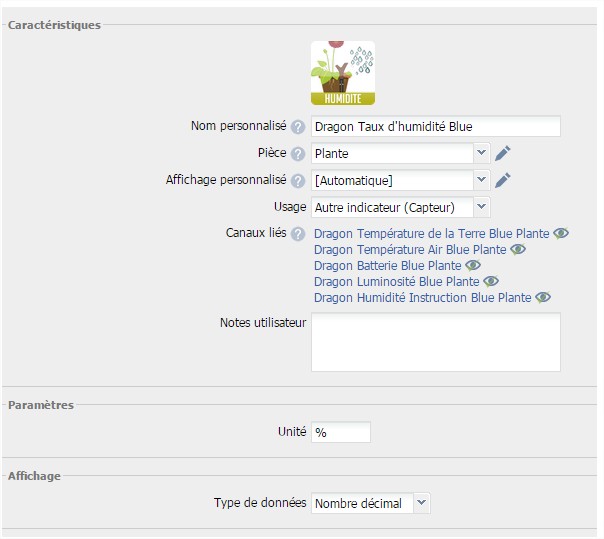The width and height of the screenshot is (604, 539).
Task: Click help icon beside Pièce label
Action: [x=297, y=154]
